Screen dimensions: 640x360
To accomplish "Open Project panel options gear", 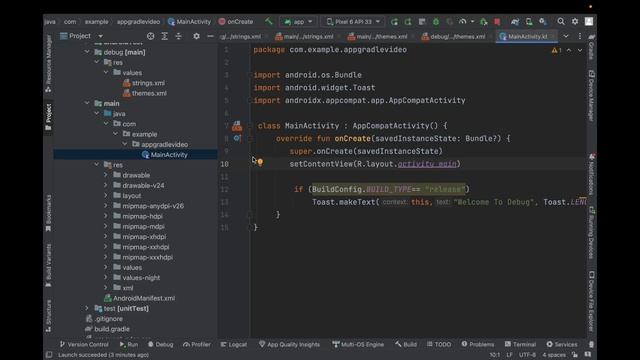I will [196, 36].
